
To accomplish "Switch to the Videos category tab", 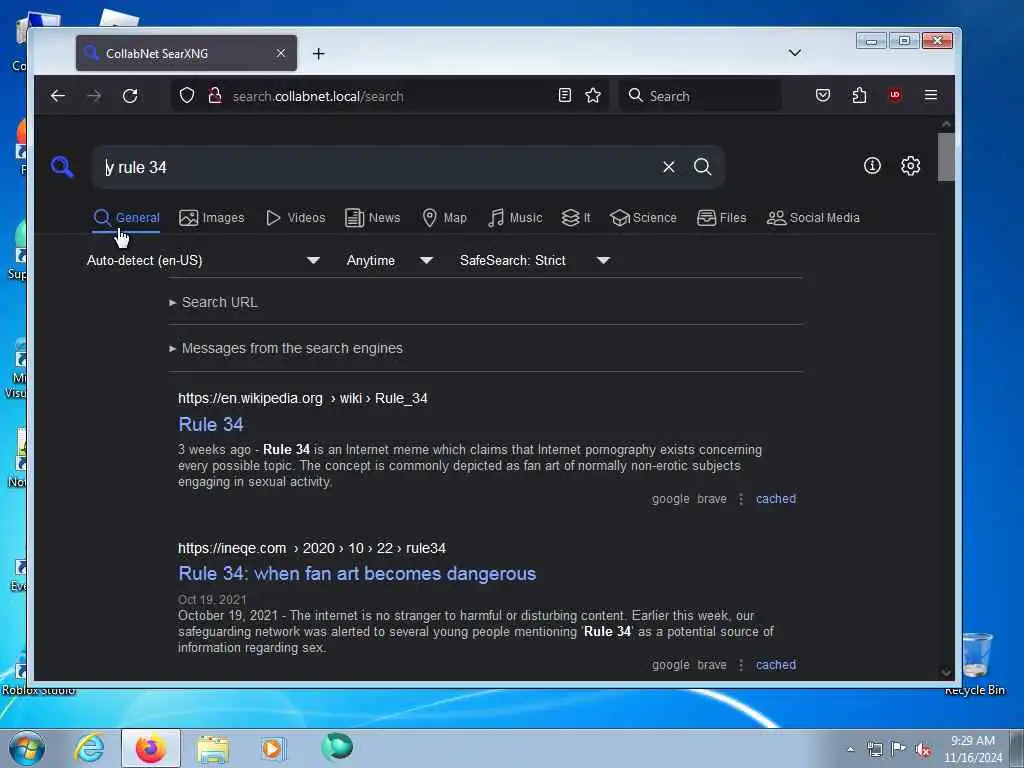I will tap(295, 218).
